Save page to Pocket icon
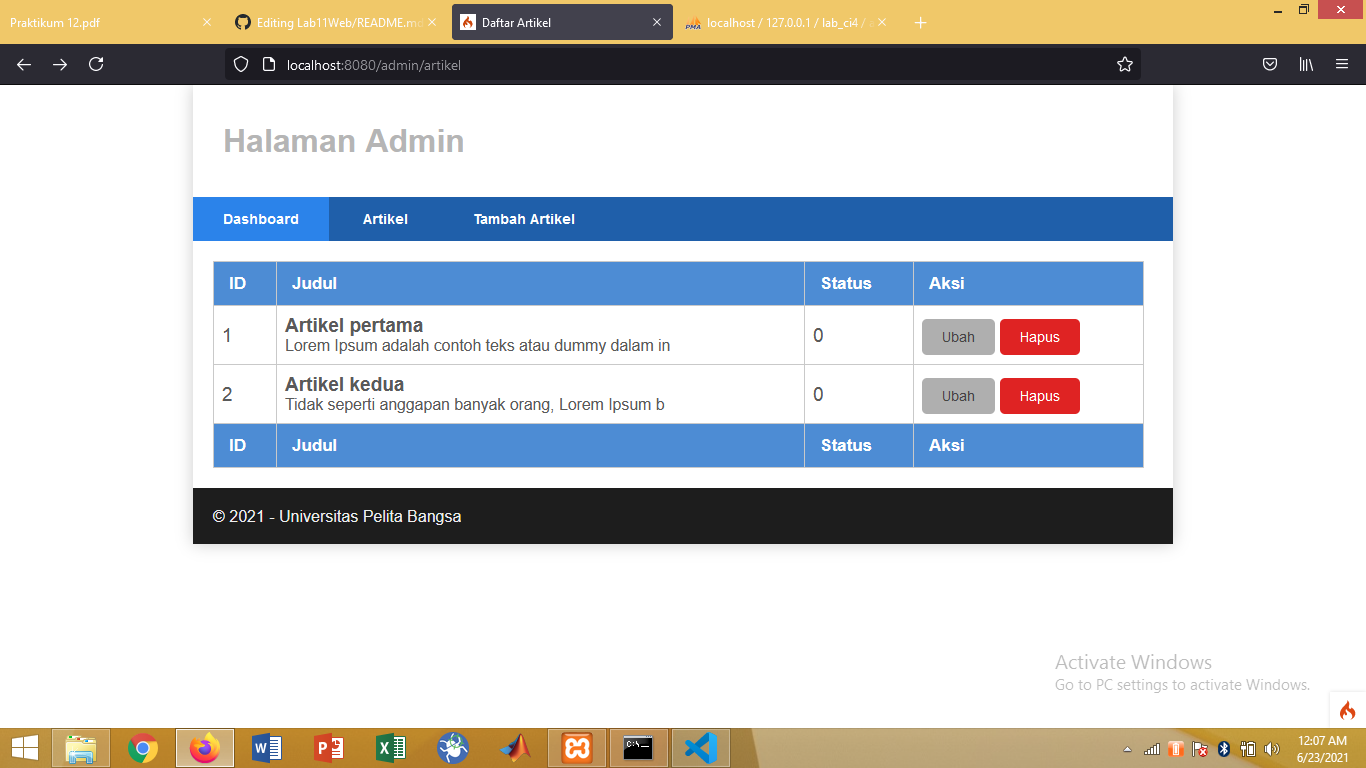Screen dimensions: 1366x768 [x=1269, y=64]
